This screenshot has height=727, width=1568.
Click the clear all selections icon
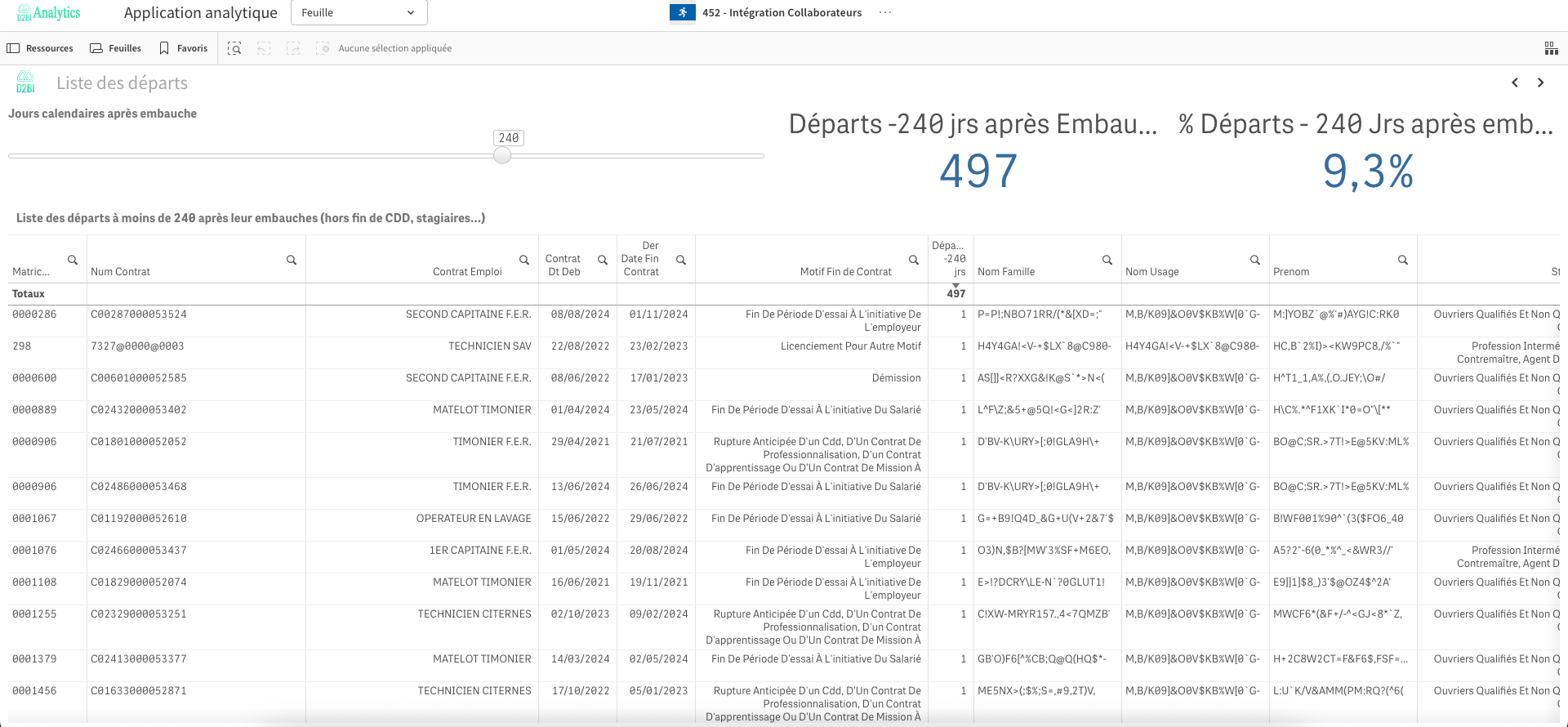(x=323, y=49)
